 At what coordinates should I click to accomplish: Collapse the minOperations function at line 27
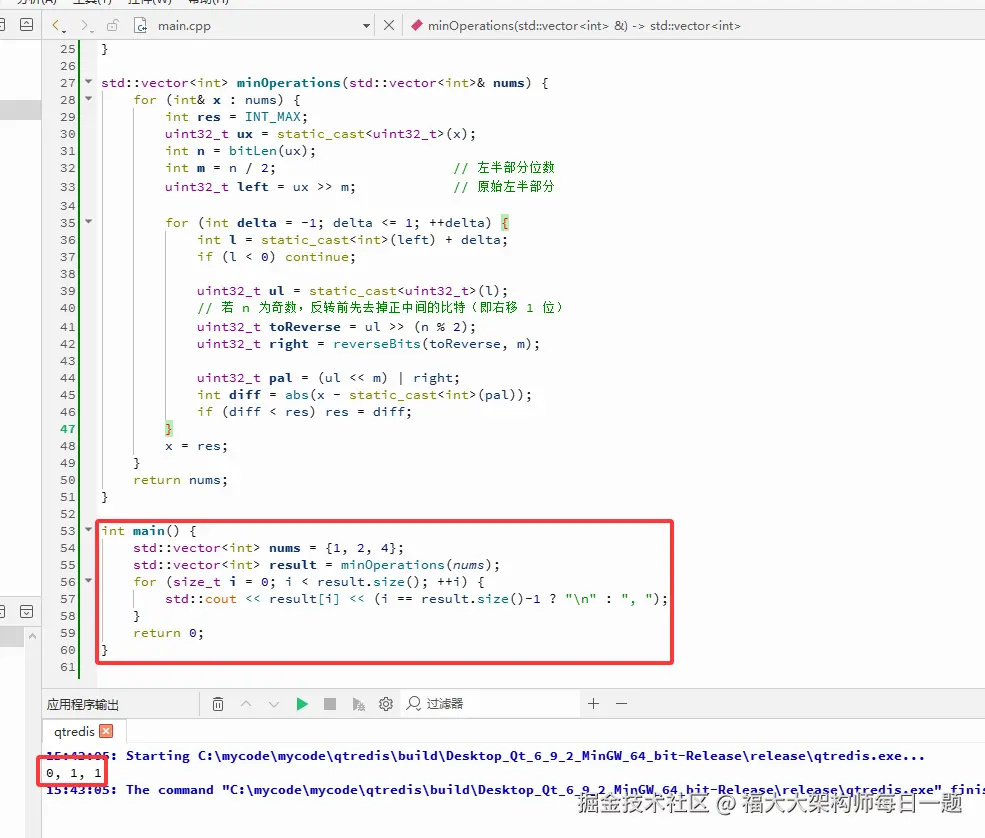tap(89, 82)
